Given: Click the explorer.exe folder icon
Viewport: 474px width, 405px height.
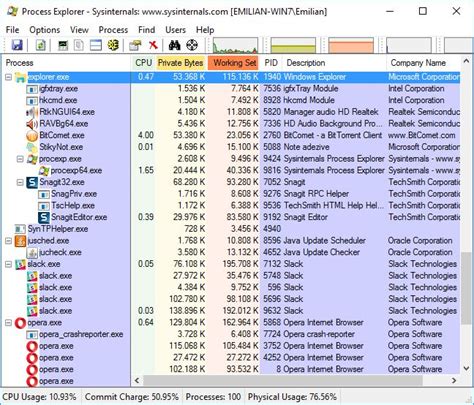Looking at the screenshot, I should (20, 77).
